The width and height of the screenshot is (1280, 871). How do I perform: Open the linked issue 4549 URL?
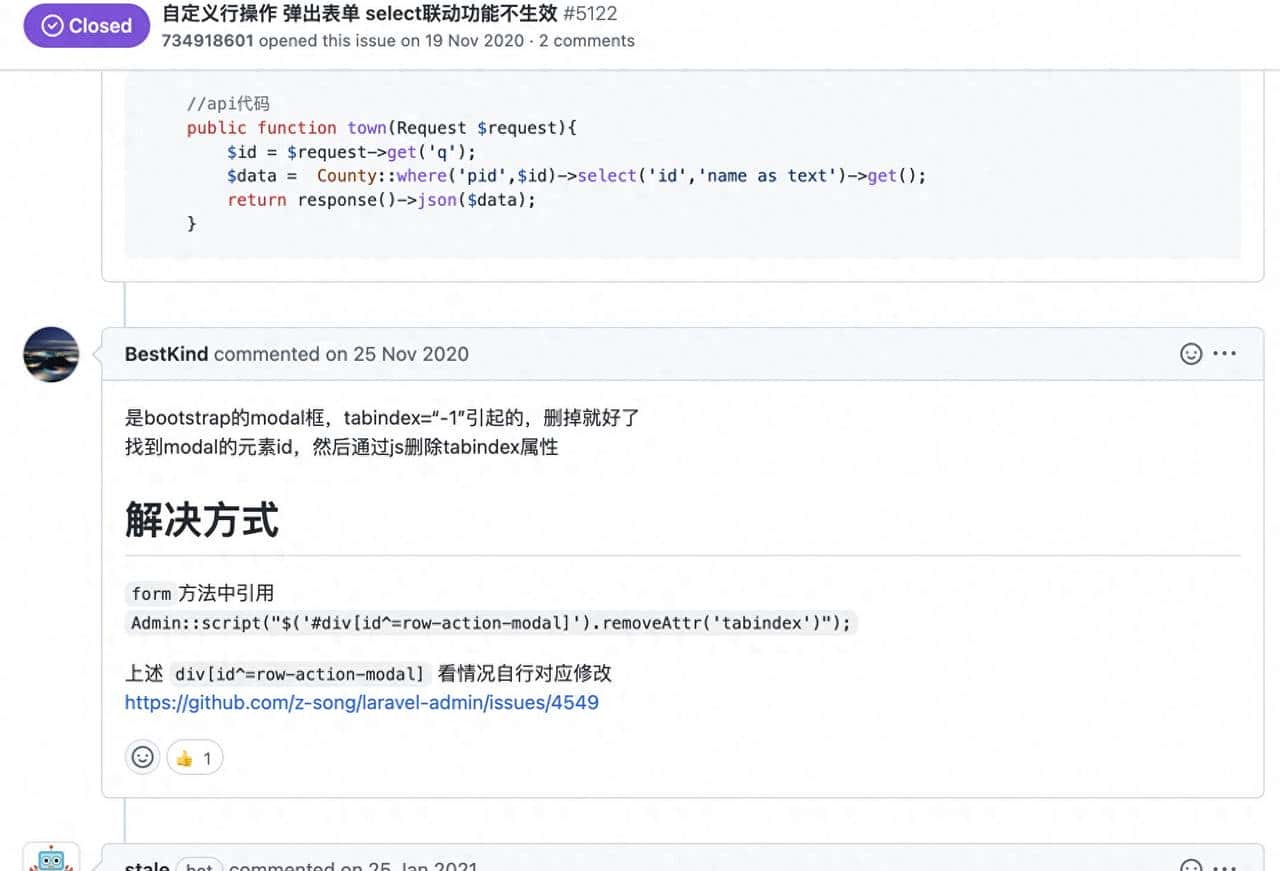pyautogui.click(x=361, y=703)
